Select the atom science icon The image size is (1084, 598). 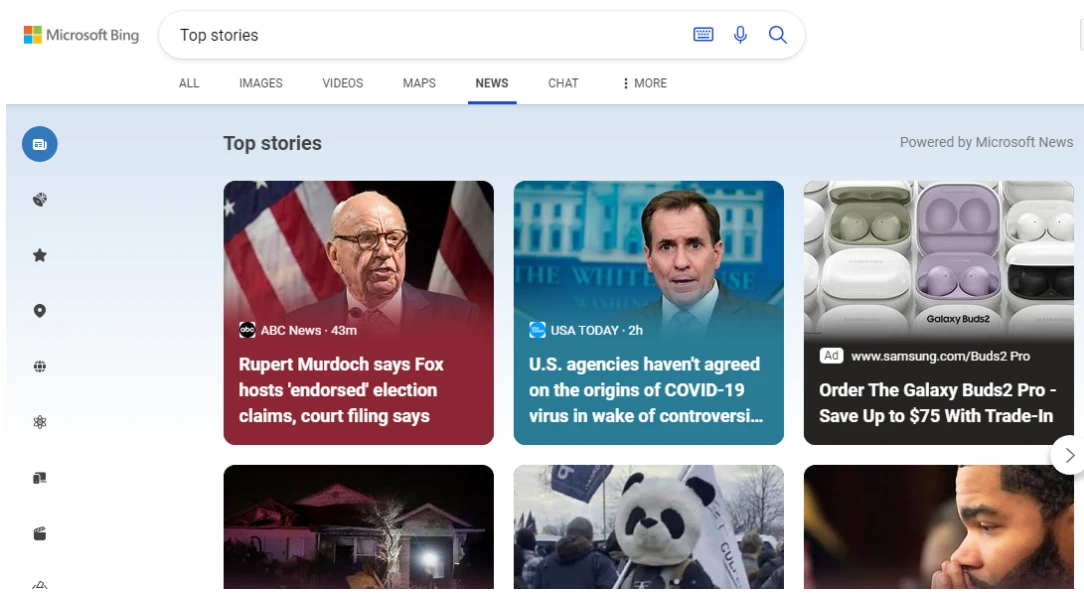40,422
